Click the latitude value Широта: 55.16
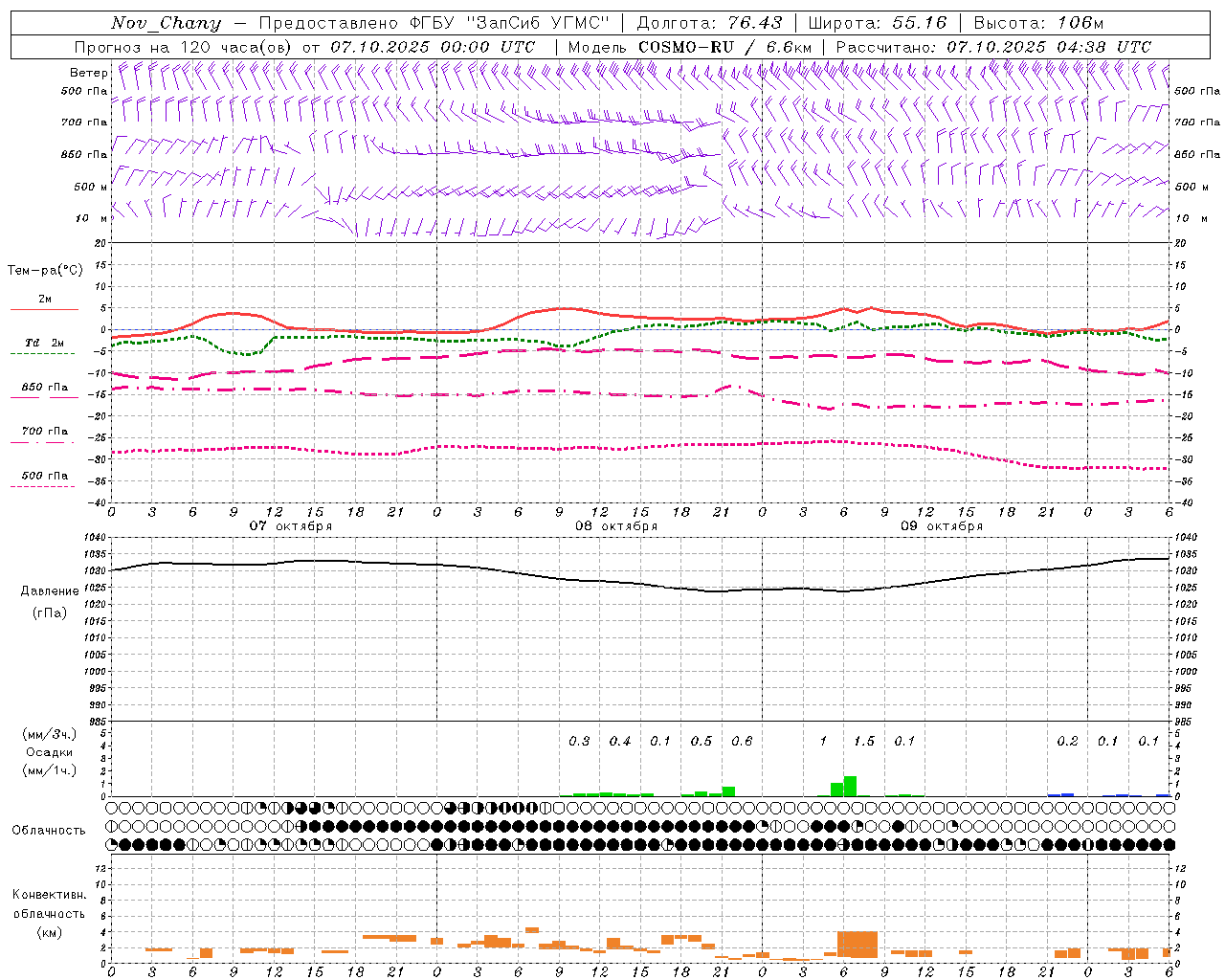The height and width of the screenshot is (980, 1225). pos(878,23)
